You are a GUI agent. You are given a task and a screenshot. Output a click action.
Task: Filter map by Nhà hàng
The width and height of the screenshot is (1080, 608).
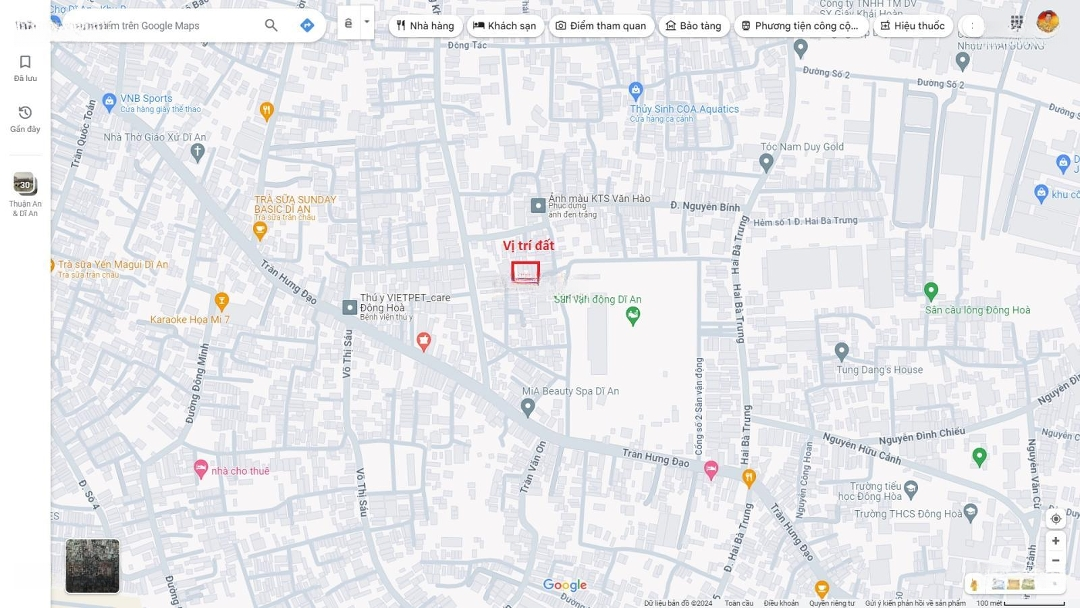425,26
